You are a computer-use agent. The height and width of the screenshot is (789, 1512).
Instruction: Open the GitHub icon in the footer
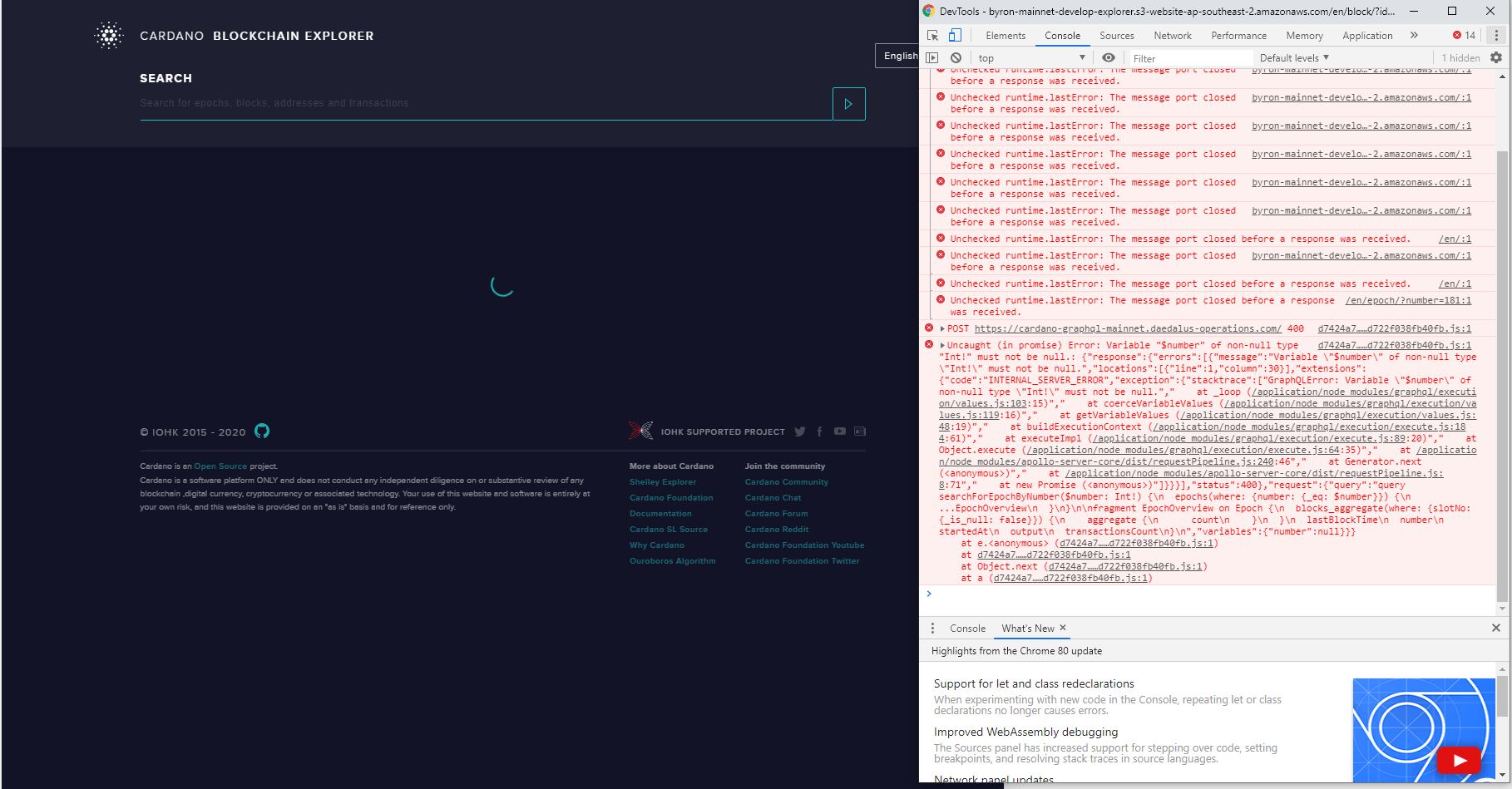point(262,431)
